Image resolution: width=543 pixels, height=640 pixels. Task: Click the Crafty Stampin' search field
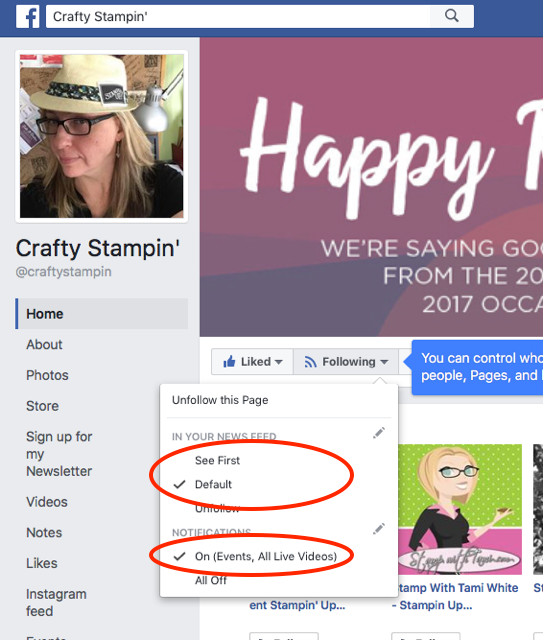tap(238, 16)
